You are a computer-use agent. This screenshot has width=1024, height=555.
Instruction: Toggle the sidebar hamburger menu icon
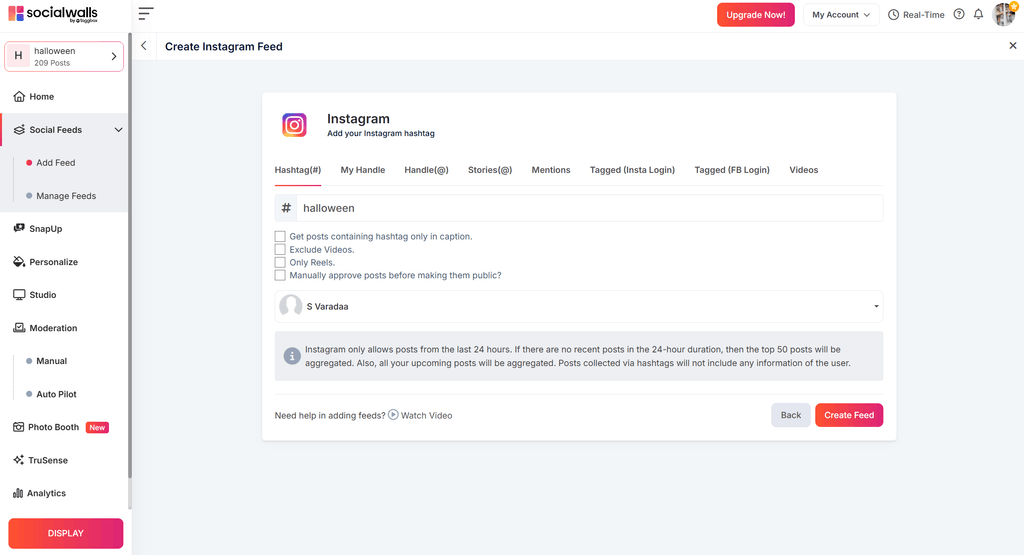pyautogui.click(x=146, y=14)
